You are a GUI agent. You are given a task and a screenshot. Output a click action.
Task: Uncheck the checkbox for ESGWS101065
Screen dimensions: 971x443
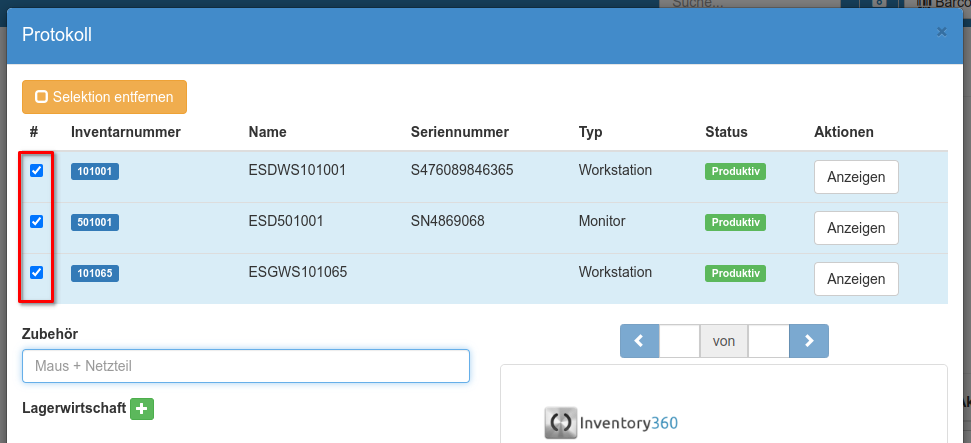click(x=37, y=272)
